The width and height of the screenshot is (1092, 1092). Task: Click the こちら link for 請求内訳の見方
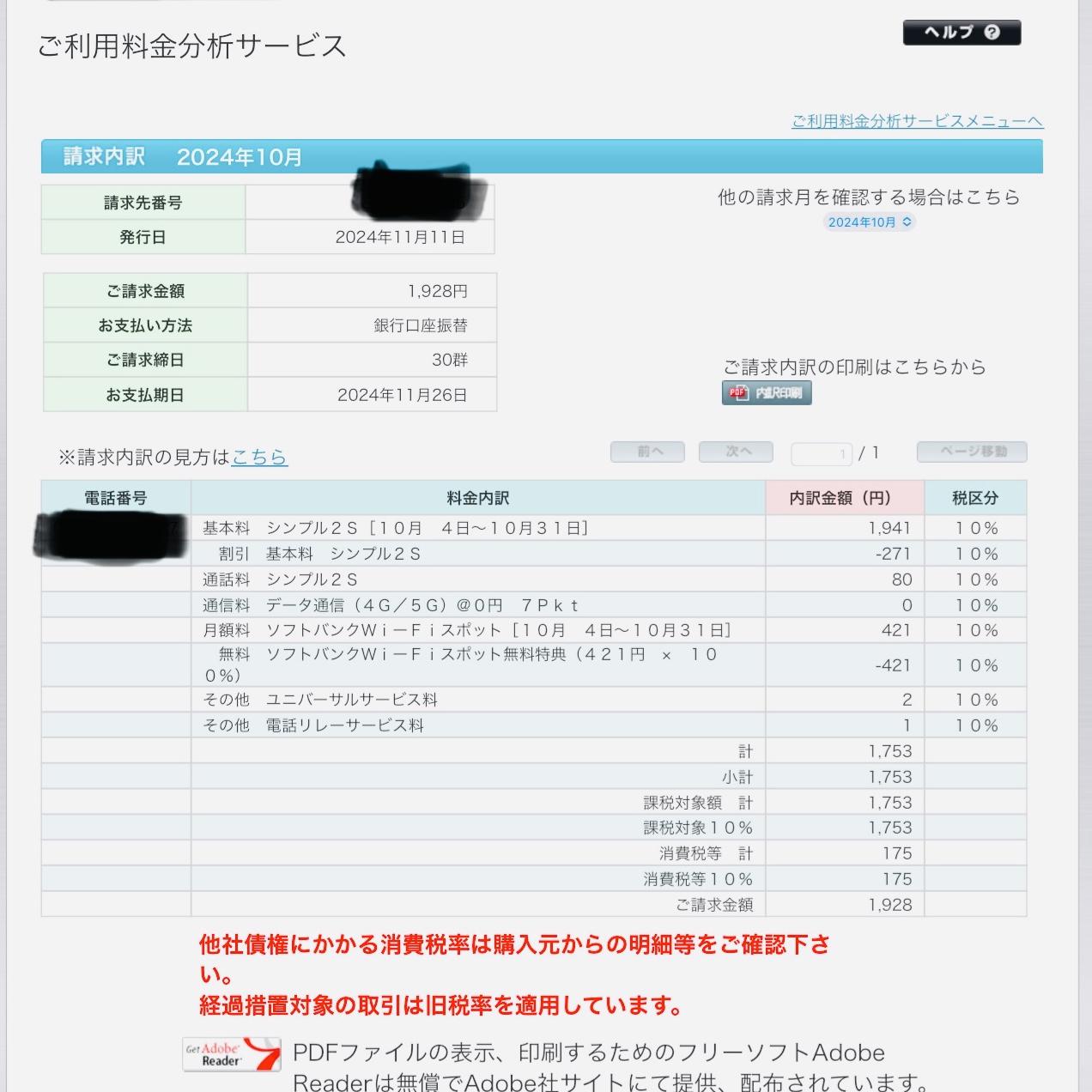coord(260,458)
